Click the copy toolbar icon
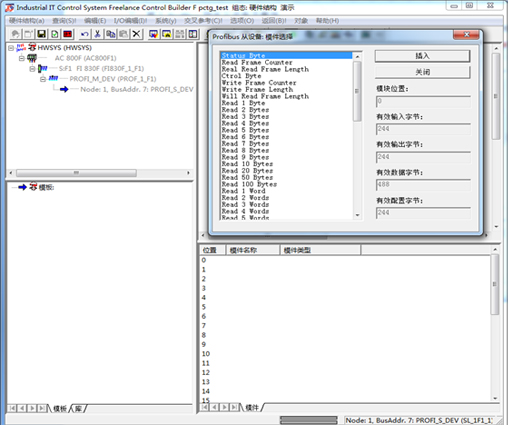 click(x=110, y=34)
